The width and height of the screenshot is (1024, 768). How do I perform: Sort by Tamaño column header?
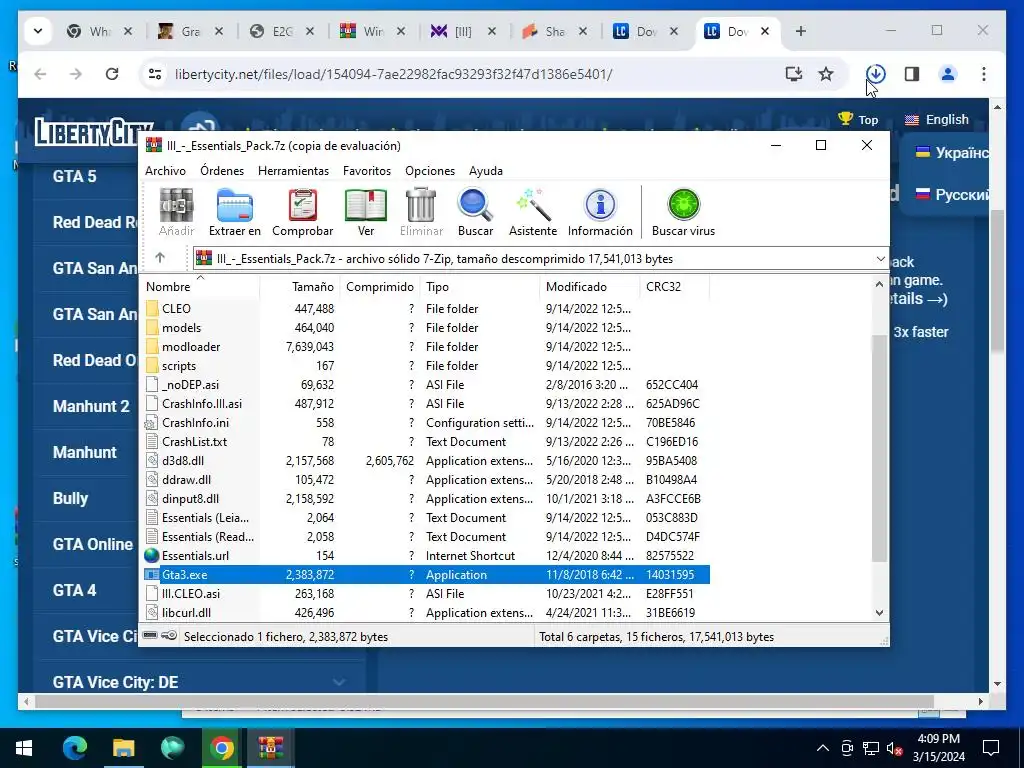[299, 286]
